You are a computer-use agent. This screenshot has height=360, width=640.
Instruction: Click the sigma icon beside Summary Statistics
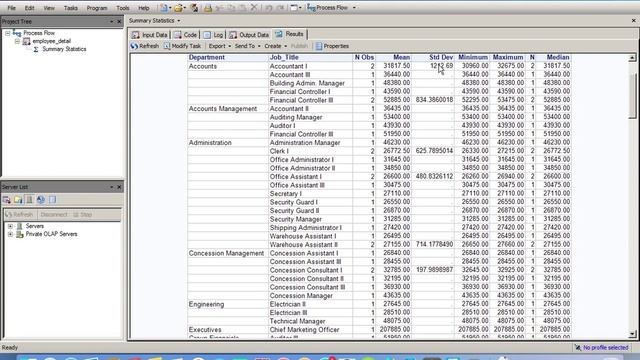[36, 49]
